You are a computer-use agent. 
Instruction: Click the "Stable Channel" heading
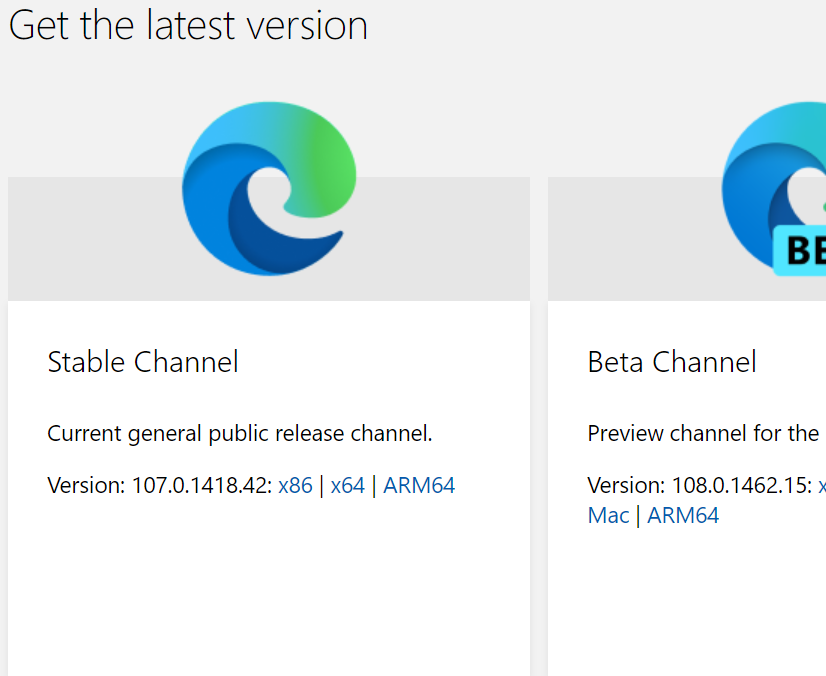tap(143, 362)
